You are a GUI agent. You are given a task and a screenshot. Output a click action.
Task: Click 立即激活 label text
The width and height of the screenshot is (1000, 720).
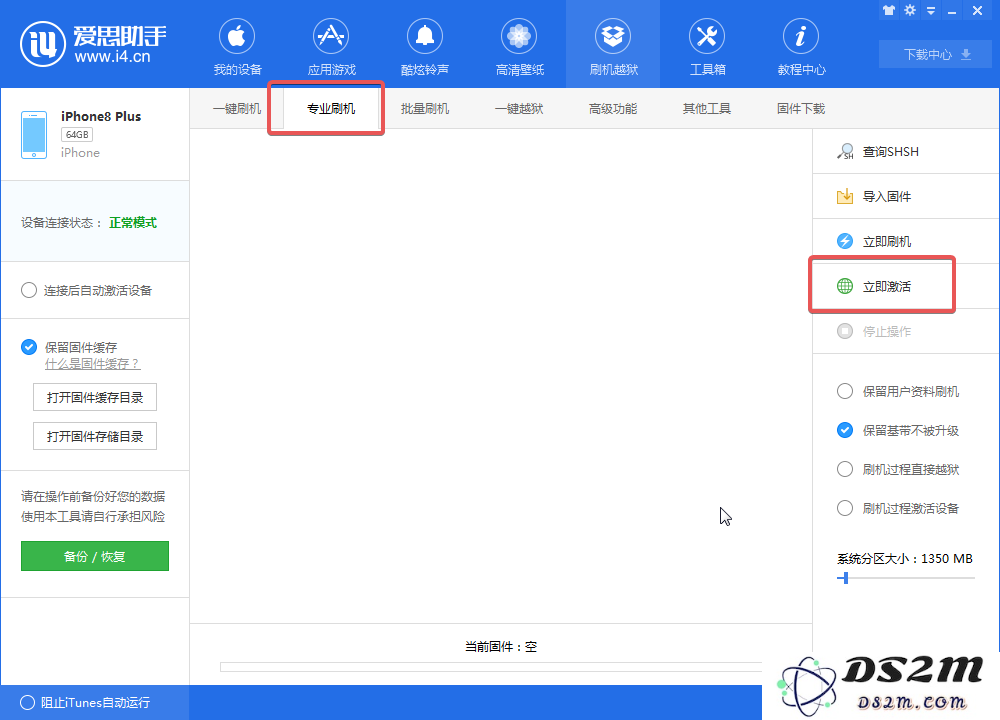click(x=886, y=286)
